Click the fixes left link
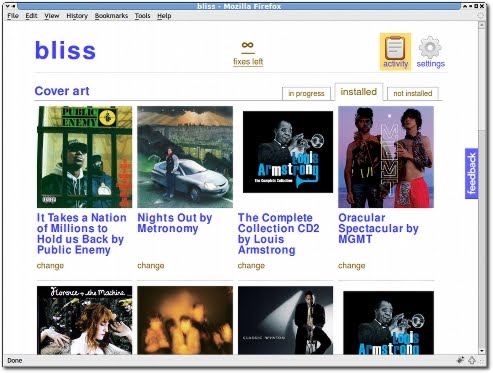Screen dimensions: 493x373 click(x=248, y=62)
